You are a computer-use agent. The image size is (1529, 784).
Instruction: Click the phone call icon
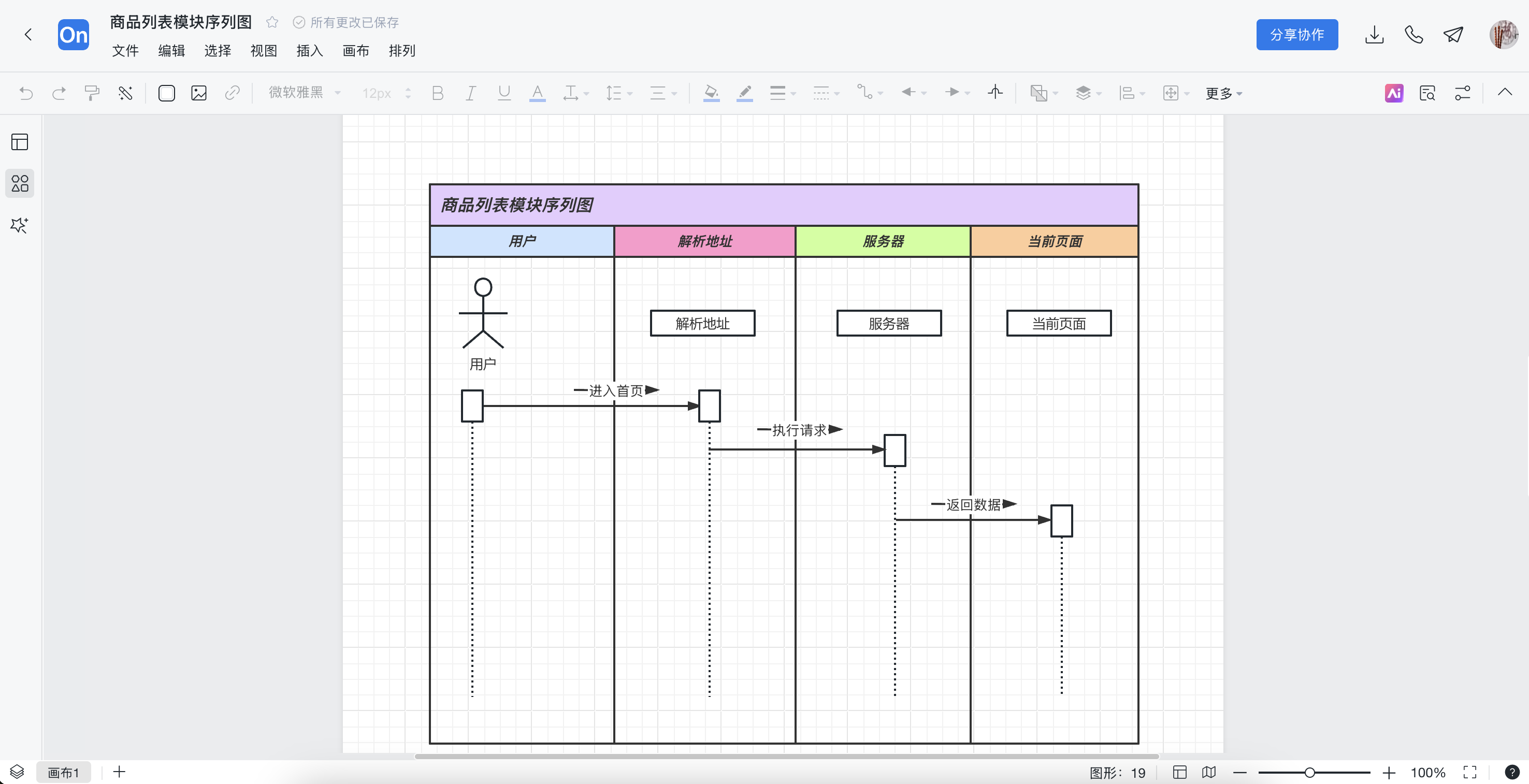(1414, 34)
